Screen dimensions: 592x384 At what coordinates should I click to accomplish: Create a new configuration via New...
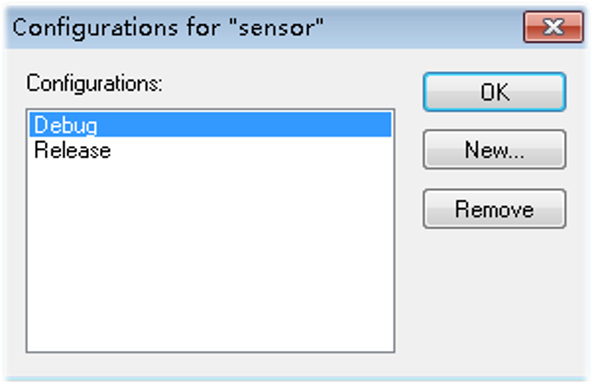click(x=494, y=150)
